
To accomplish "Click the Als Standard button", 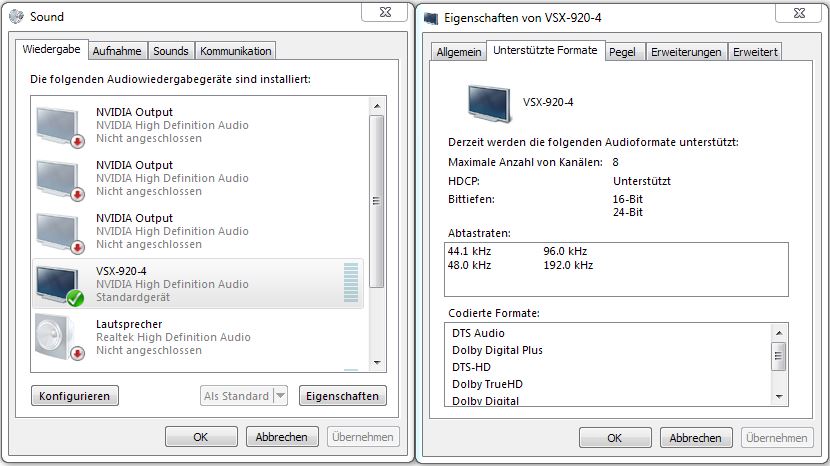I will pos(237,396).
